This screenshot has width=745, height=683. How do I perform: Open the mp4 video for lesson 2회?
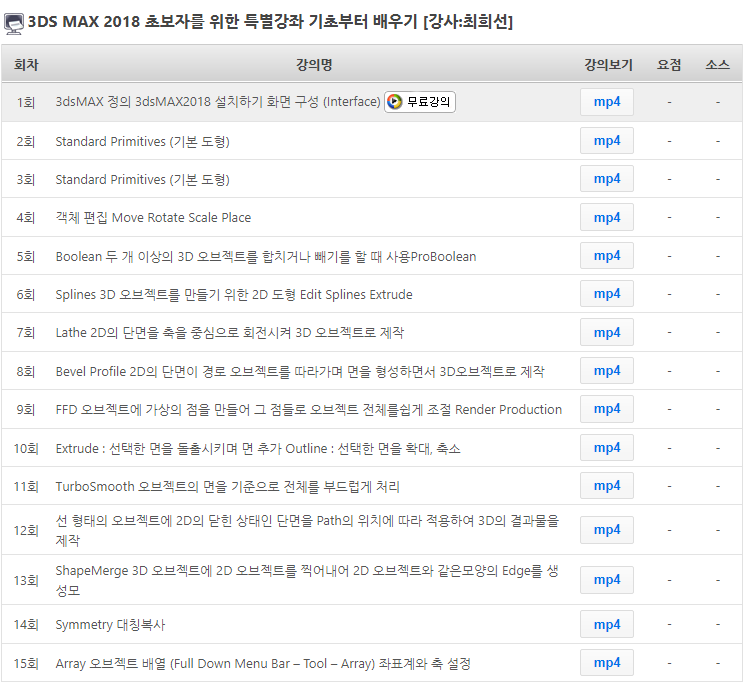tap(607, 141)
